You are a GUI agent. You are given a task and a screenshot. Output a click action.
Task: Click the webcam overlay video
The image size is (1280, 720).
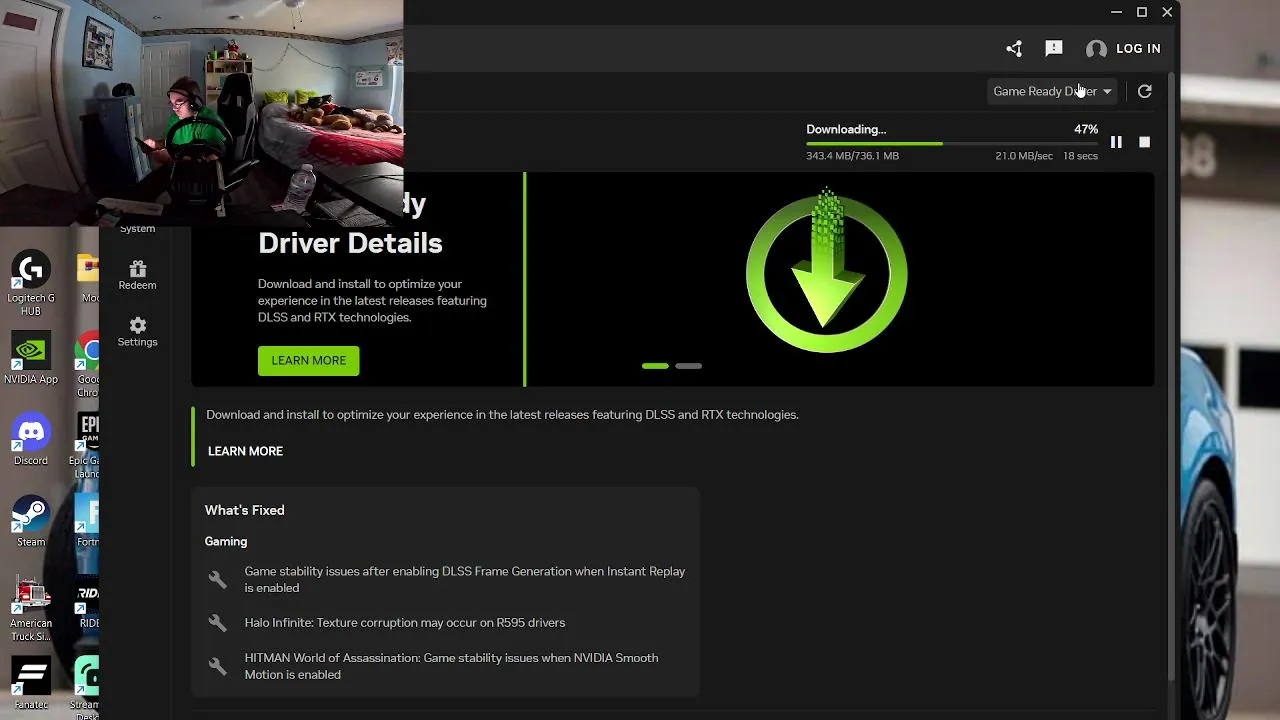[x=201, y=113]
